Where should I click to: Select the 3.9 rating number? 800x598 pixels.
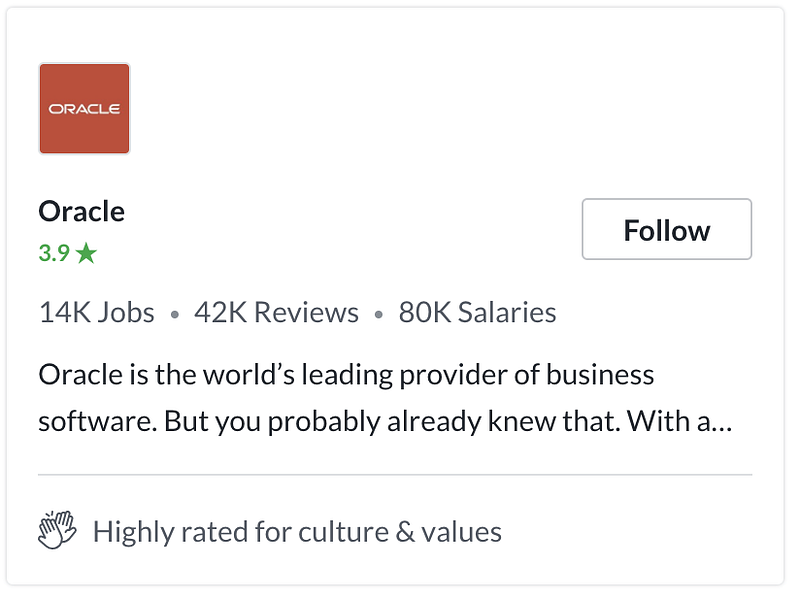54,253
